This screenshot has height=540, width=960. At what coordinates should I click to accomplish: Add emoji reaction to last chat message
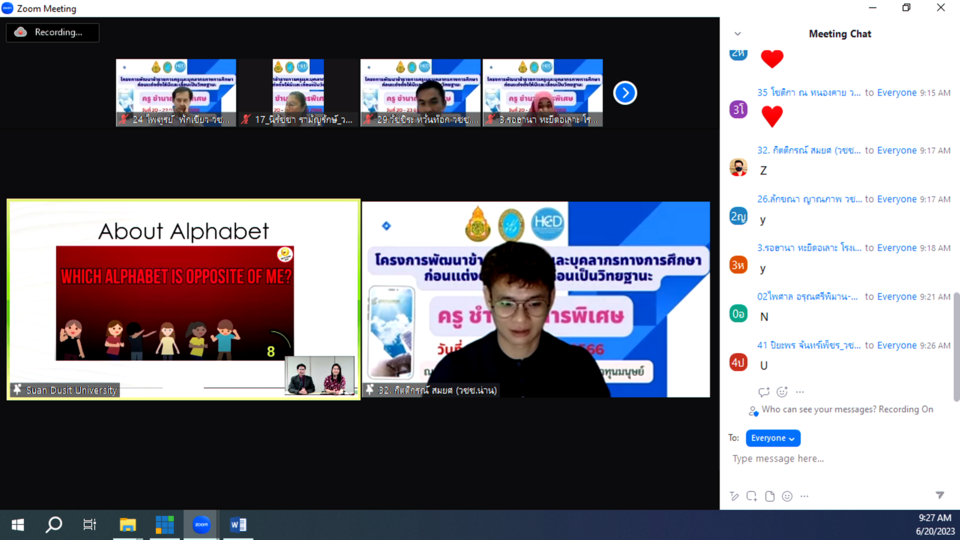point(782,392)
